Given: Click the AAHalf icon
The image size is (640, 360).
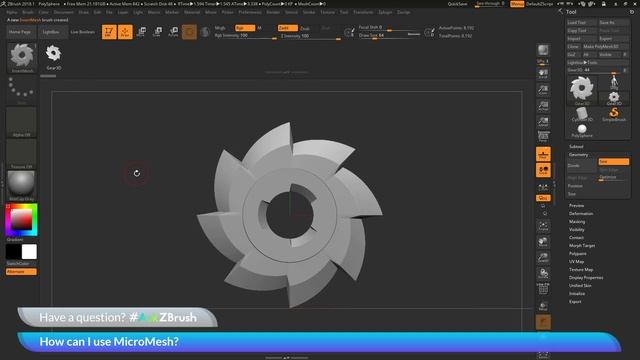Looking at the screenshot, I should (x=543, y=122).
